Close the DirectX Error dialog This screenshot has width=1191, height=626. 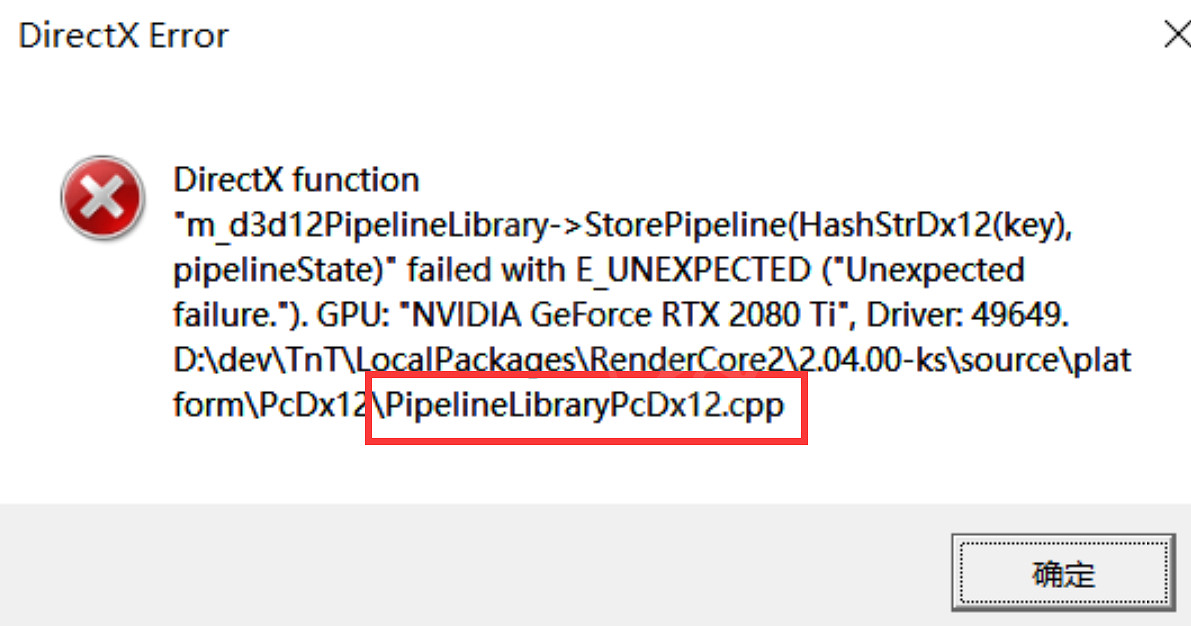(1177, 36)
